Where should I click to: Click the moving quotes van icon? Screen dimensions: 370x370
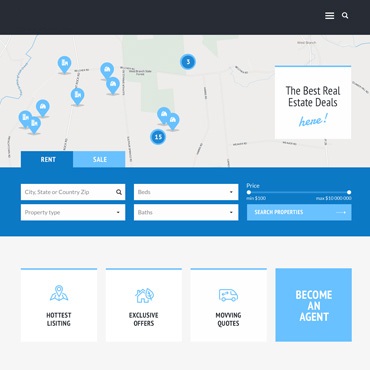228,295
